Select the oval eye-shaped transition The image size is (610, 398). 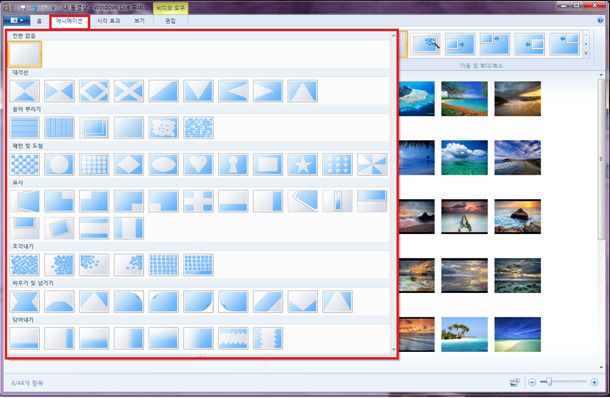click(163, 164)
